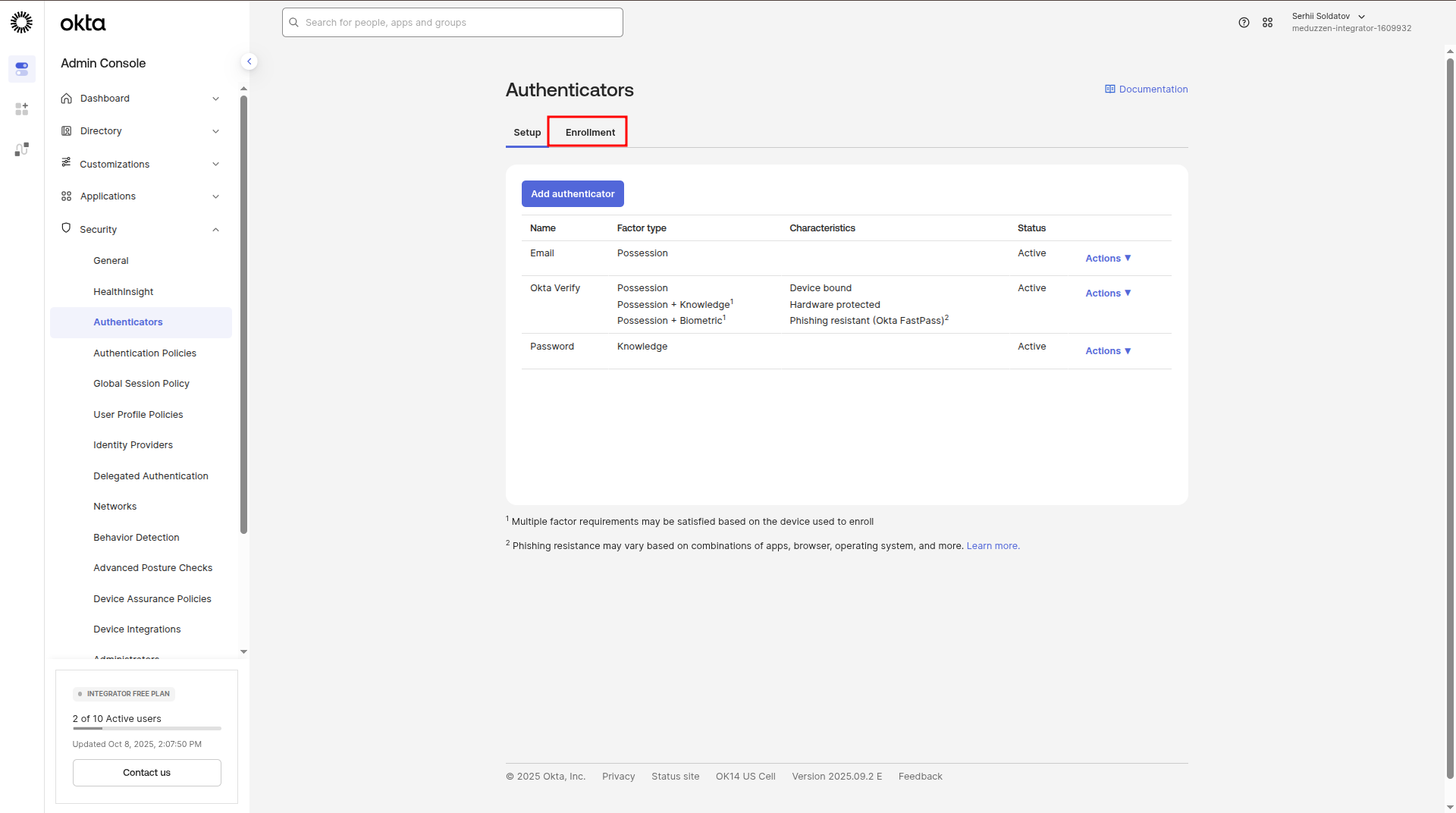Expand the Applications menu chevron
The image size is (1456, 813).
click(x=215, y=196)
